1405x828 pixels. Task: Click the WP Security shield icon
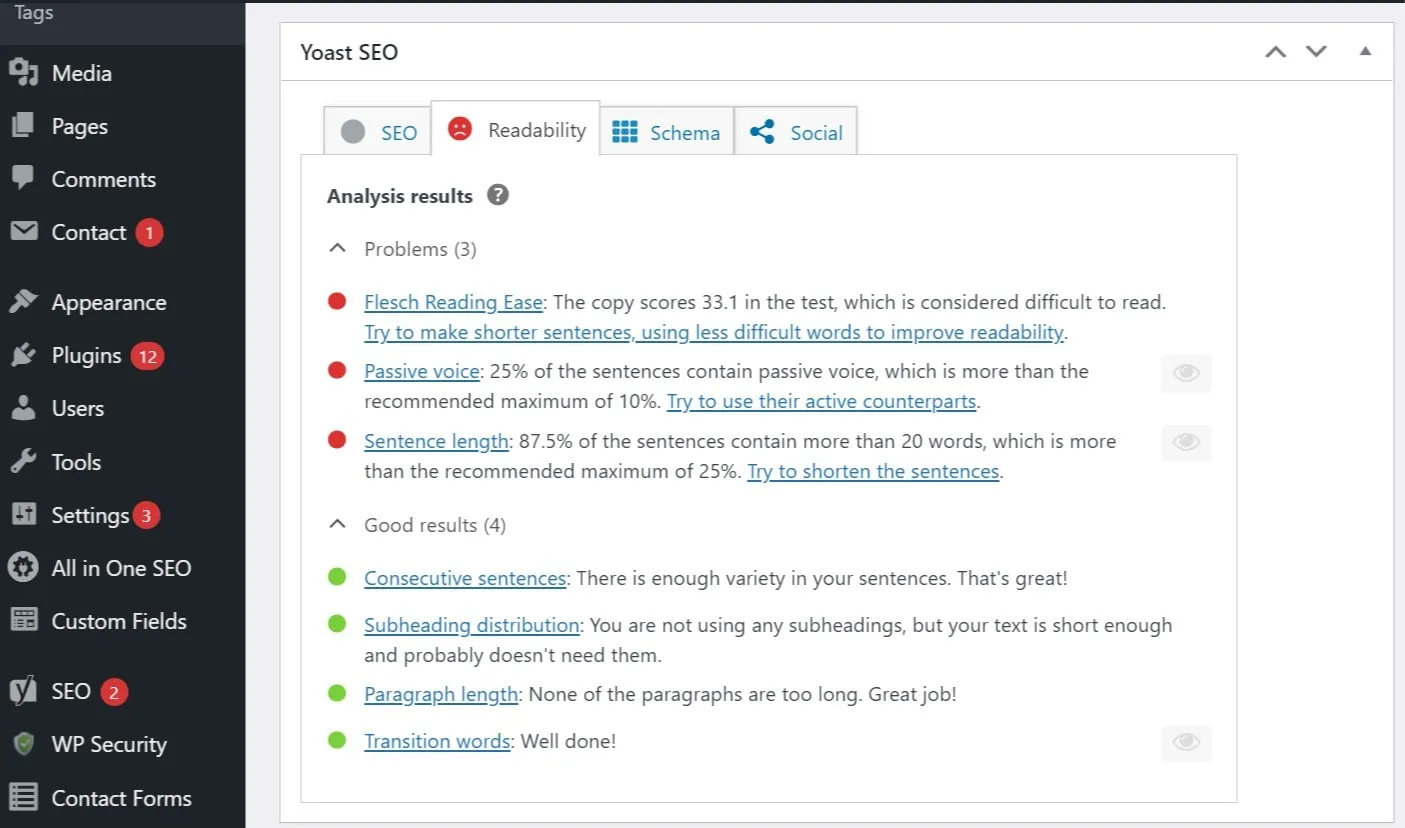(x=23, y=744)
